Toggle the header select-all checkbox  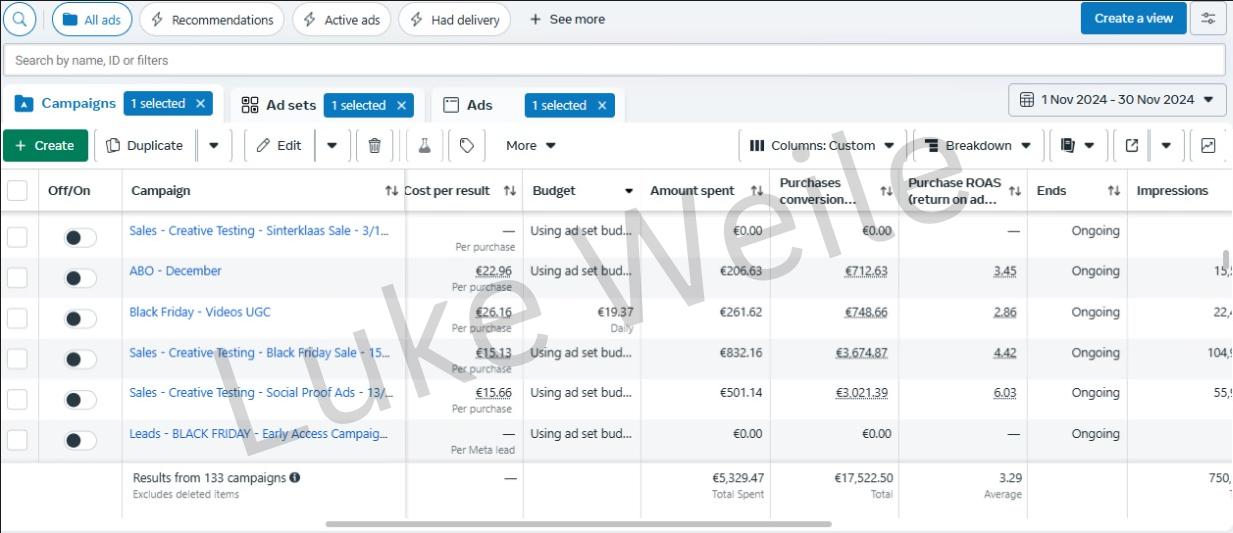[x=17, y=190]
